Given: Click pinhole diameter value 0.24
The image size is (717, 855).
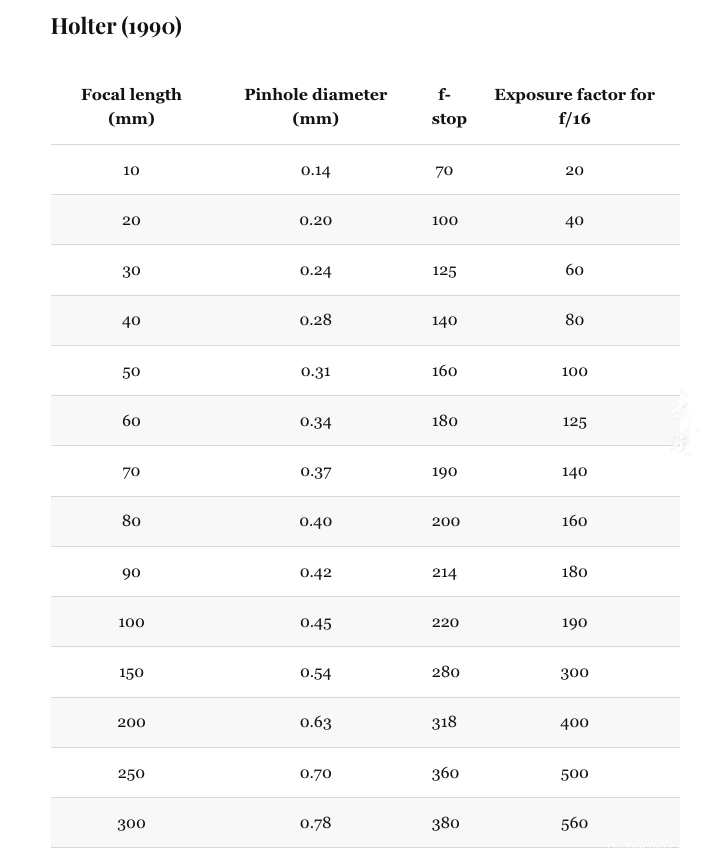Looking at the screenshot, I should (x=316, y=270).
